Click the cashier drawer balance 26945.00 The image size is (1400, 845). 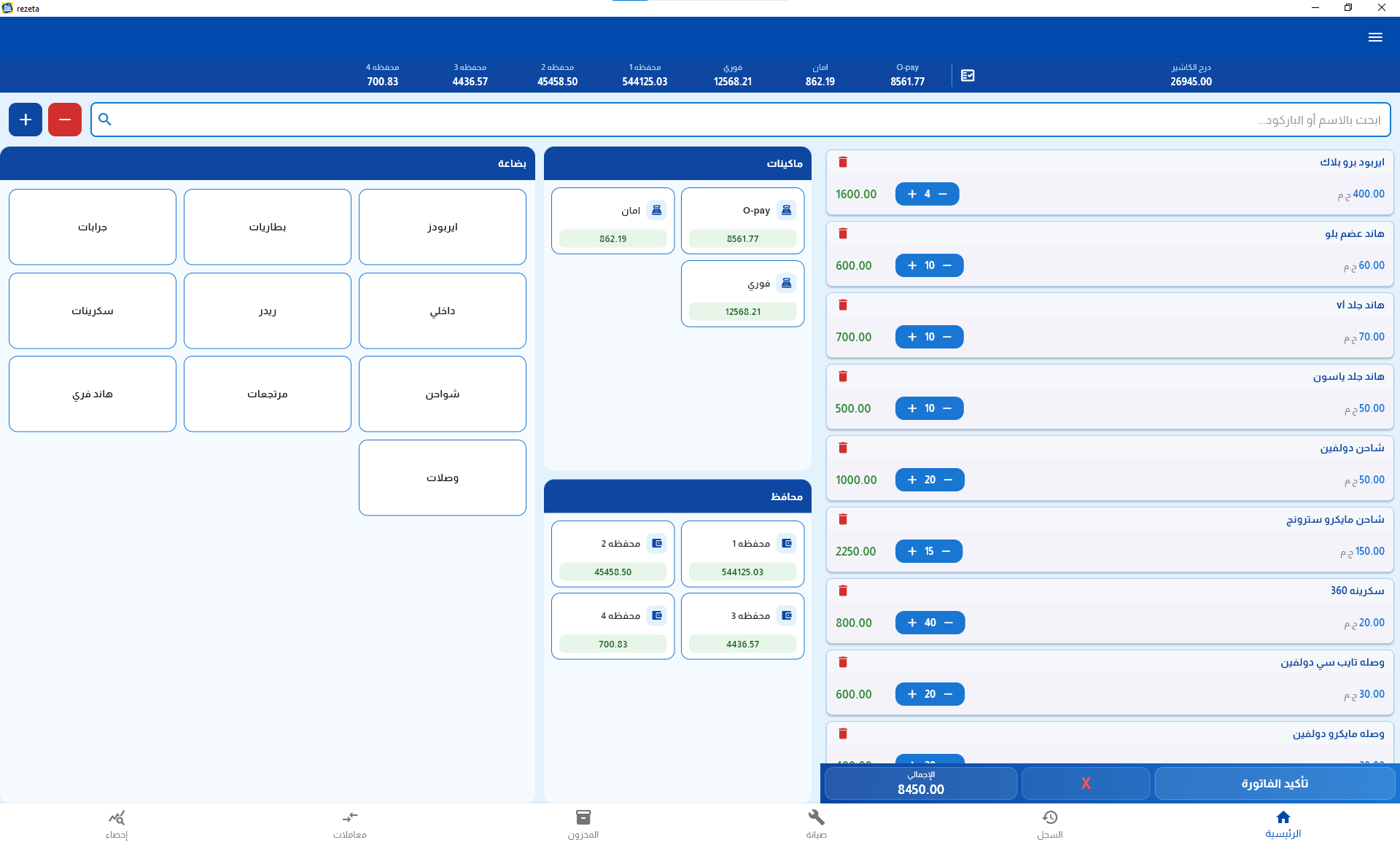point(1191,82)
